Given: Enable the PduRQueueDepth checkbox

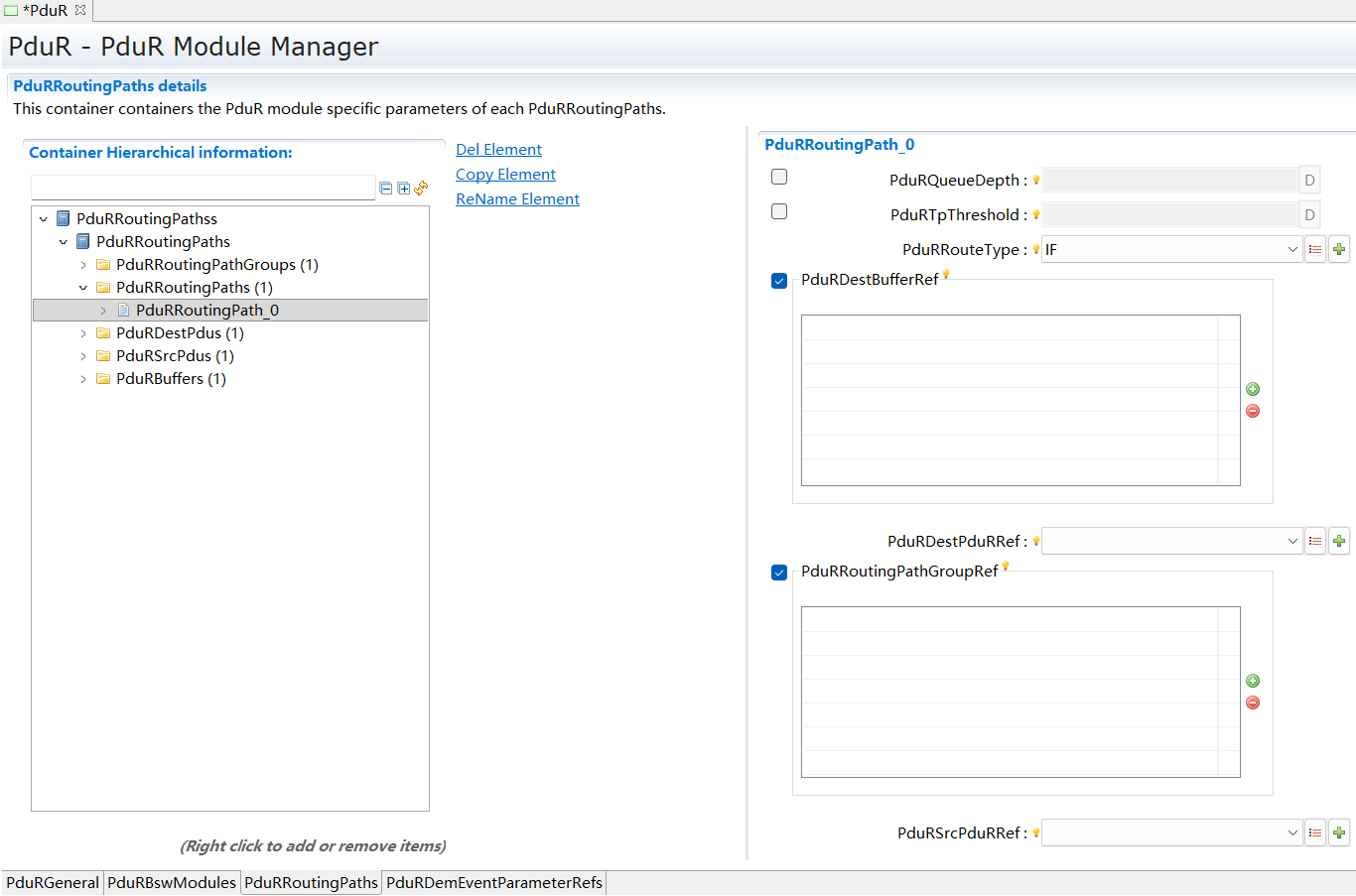Looking at the screenshot, I should pyautogui.click(x=778, y=177).
